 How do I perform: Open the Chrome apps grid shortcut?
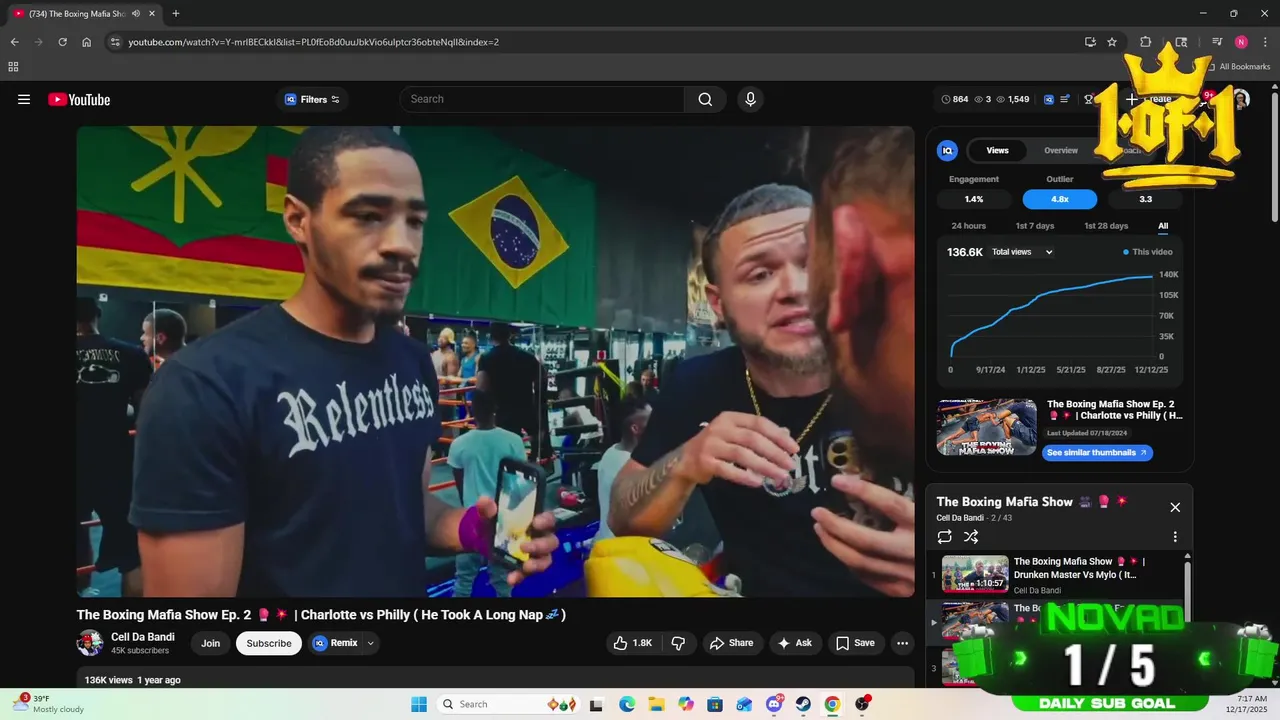[x=13, y=67]
